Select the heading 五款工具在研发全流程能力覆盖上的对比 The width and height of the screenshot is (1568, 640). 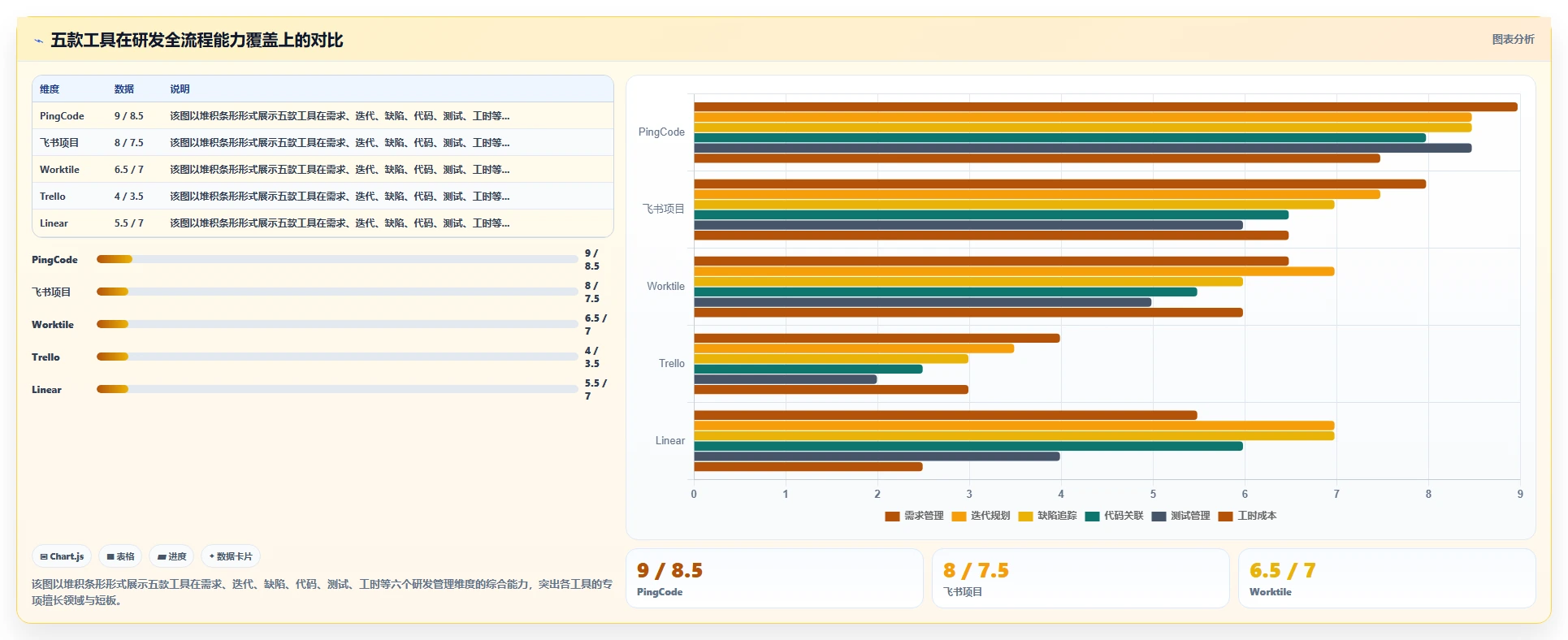[197, 40]
